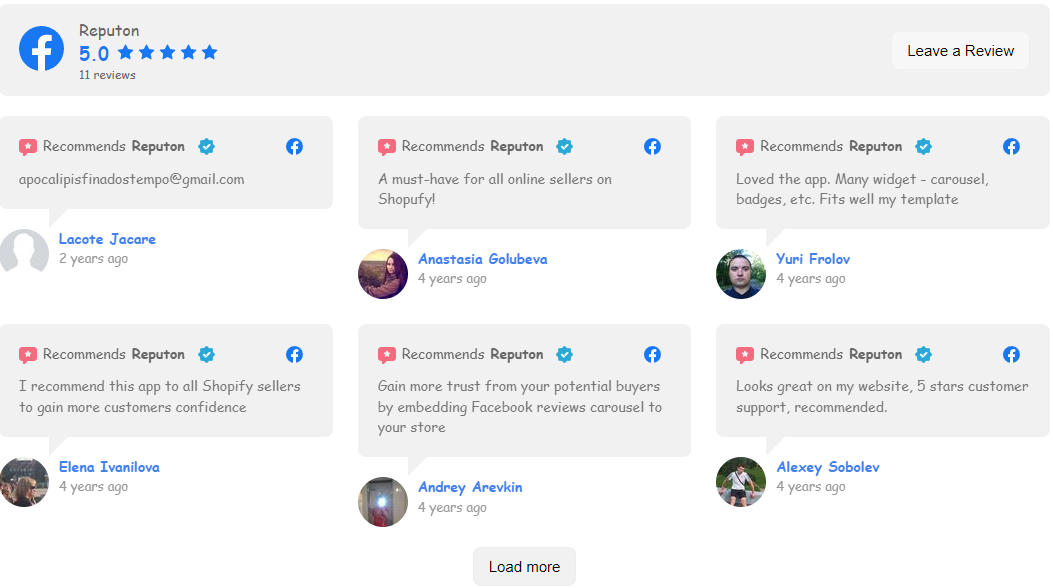This screenshot has height=588, width=1053.
Task: Click 'A must-have for all online sellers' review text
Action: click(x=495, y=189)
